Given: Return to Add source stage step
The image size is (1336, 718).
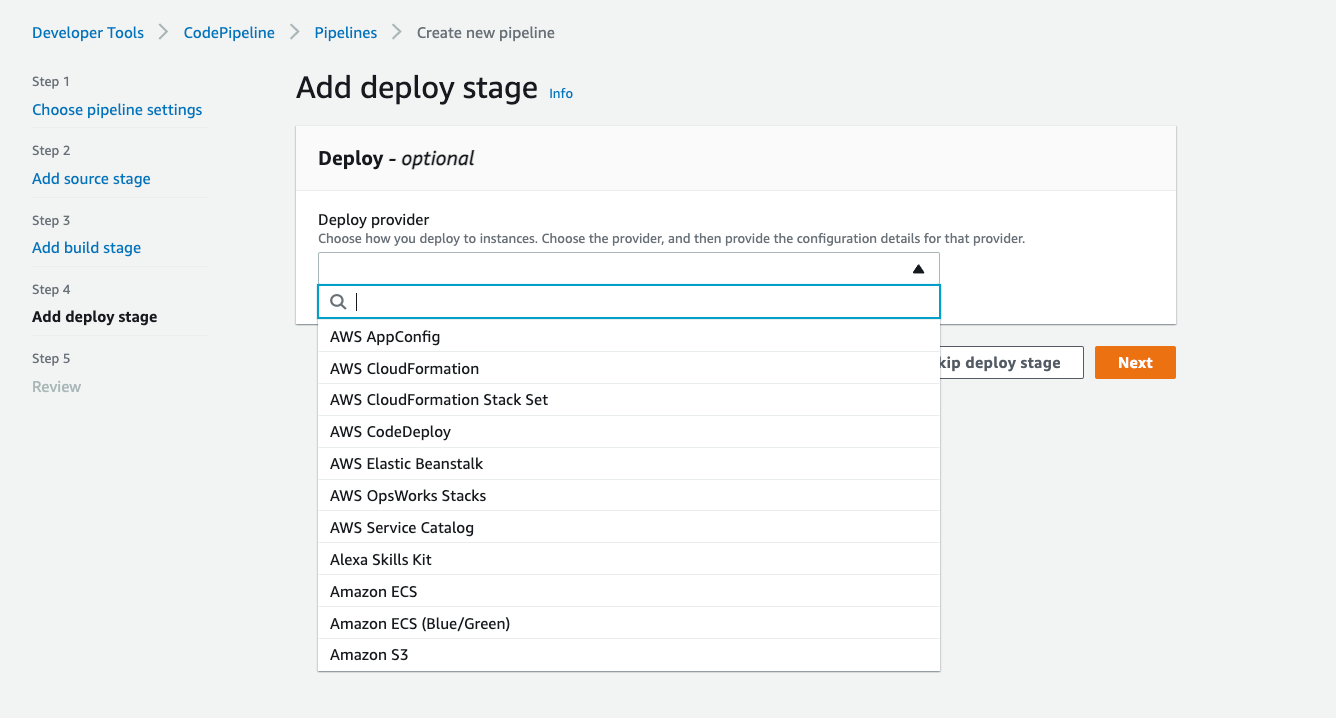Looking at the screenshot, I should pos(91,179).
